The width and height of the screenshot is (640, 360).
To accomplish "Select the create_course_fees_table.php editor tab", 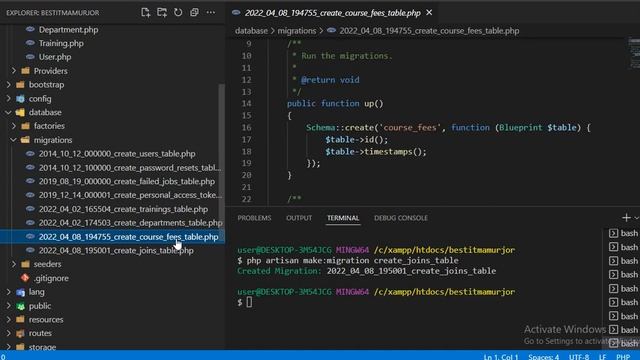I will point(332,13).
